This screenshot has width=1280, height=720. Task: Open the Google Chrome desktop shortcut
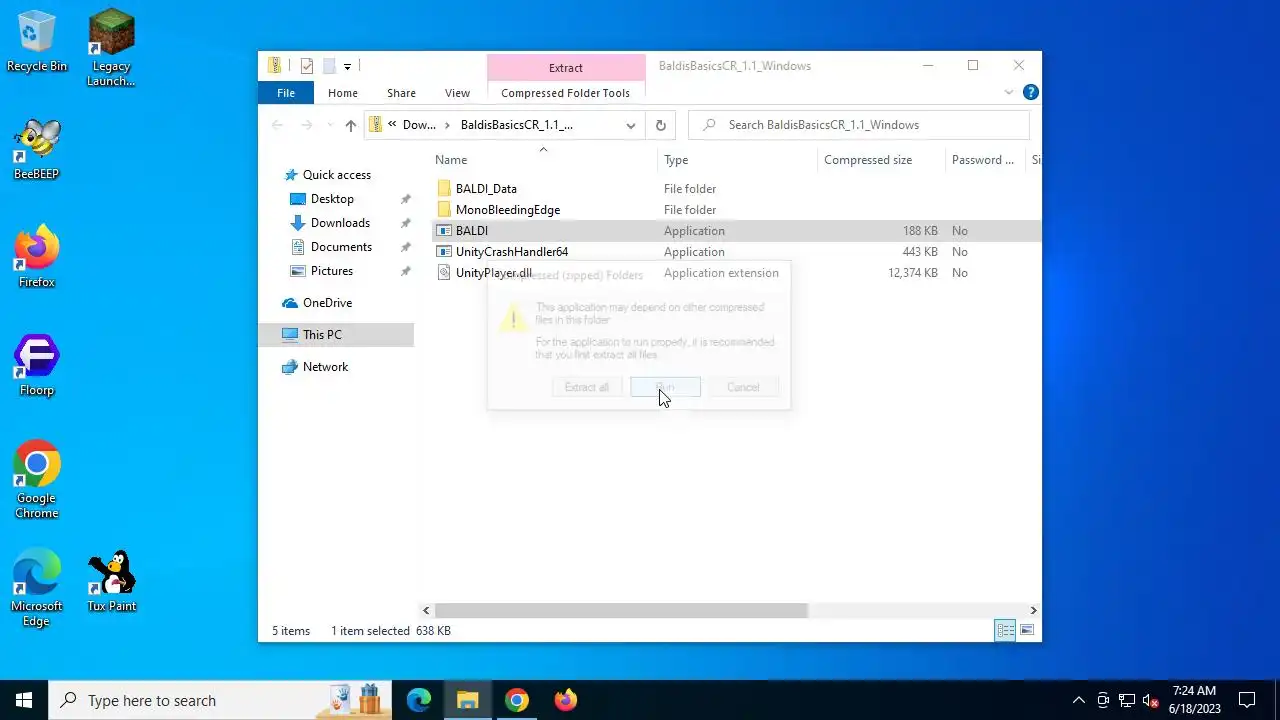[37, 480]
